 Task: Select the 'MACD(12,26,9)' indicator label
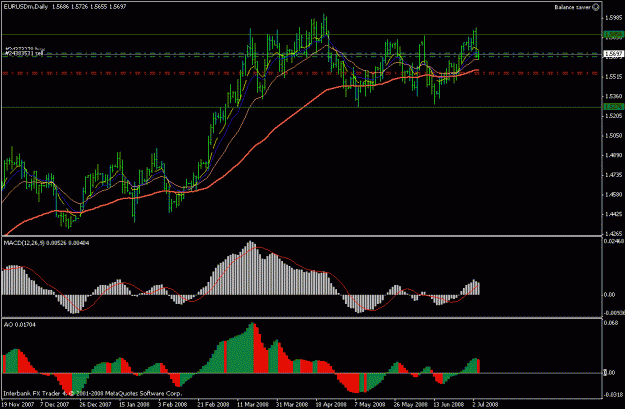[23, 242]
